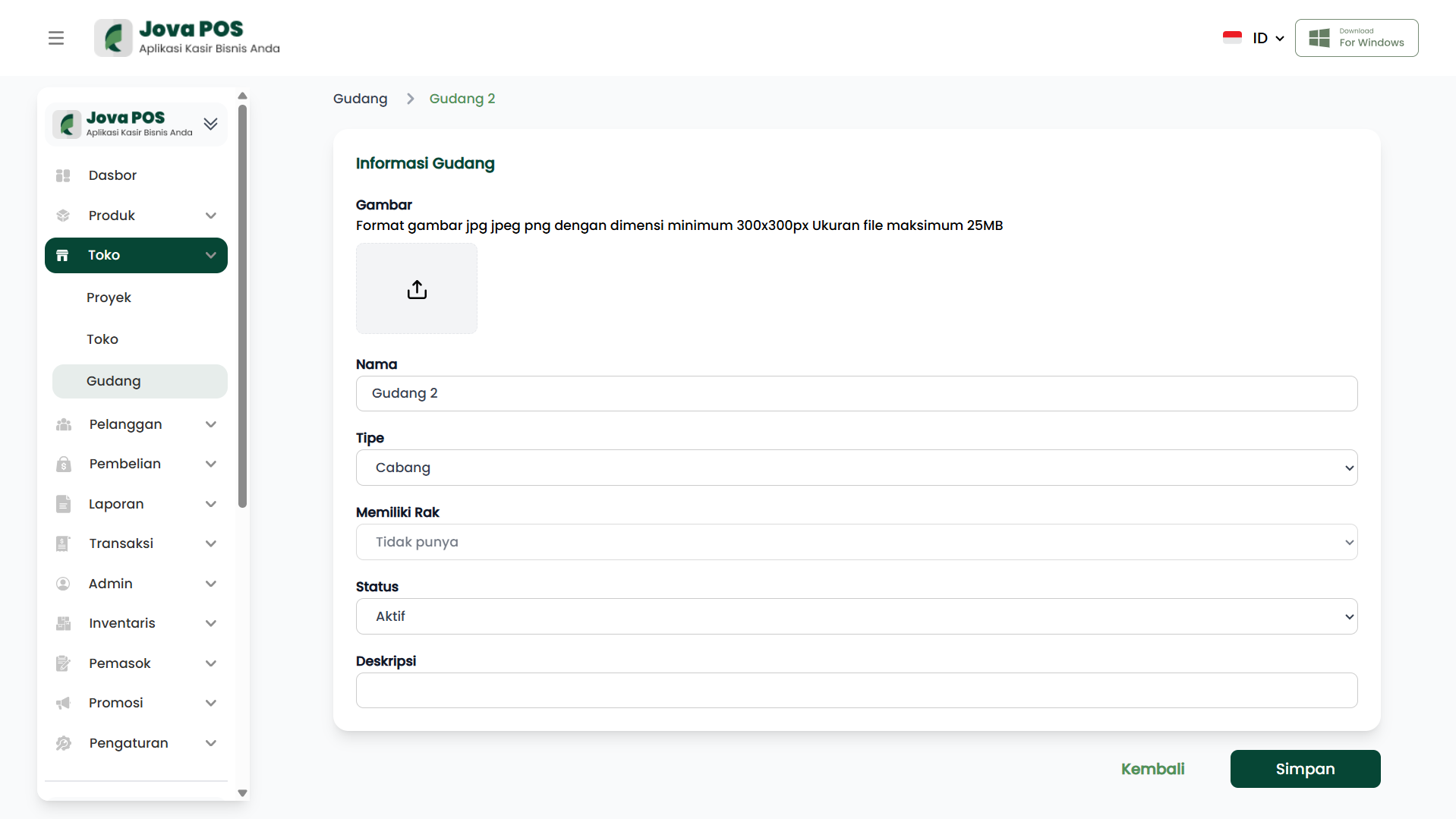
Task: Click the hamburger menu icon
Action: click(56, 38)
